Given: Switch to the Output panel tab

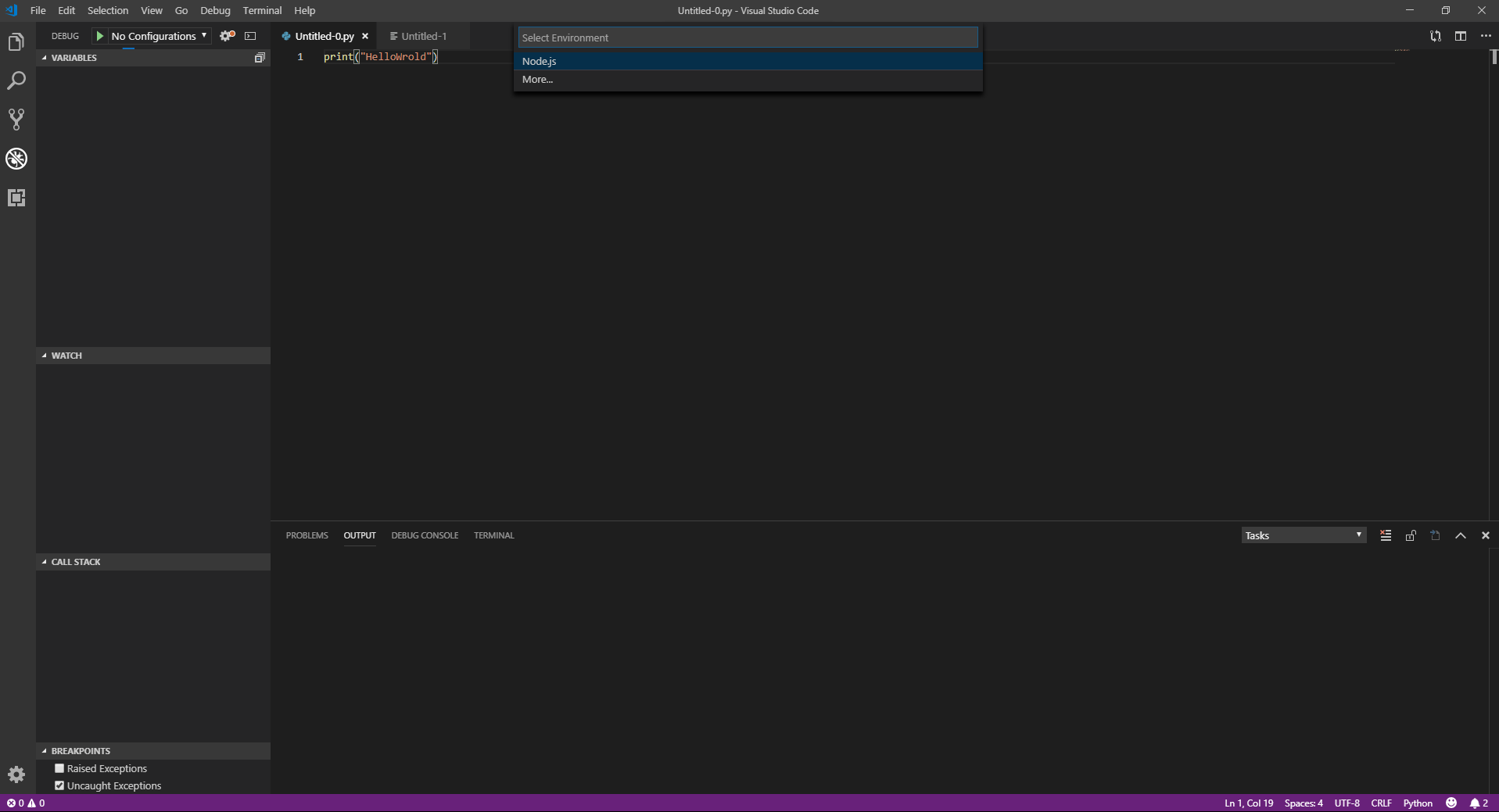Looking at the screenshot, I should tap(360, 535).
